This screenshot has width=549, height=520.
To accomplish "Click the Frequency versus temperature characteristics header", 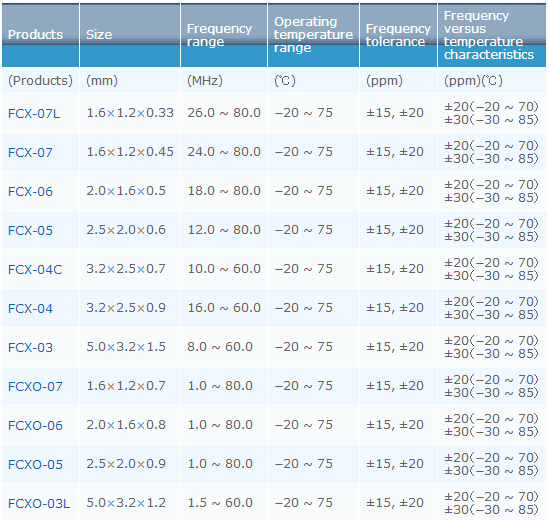I will pos(492,35).
